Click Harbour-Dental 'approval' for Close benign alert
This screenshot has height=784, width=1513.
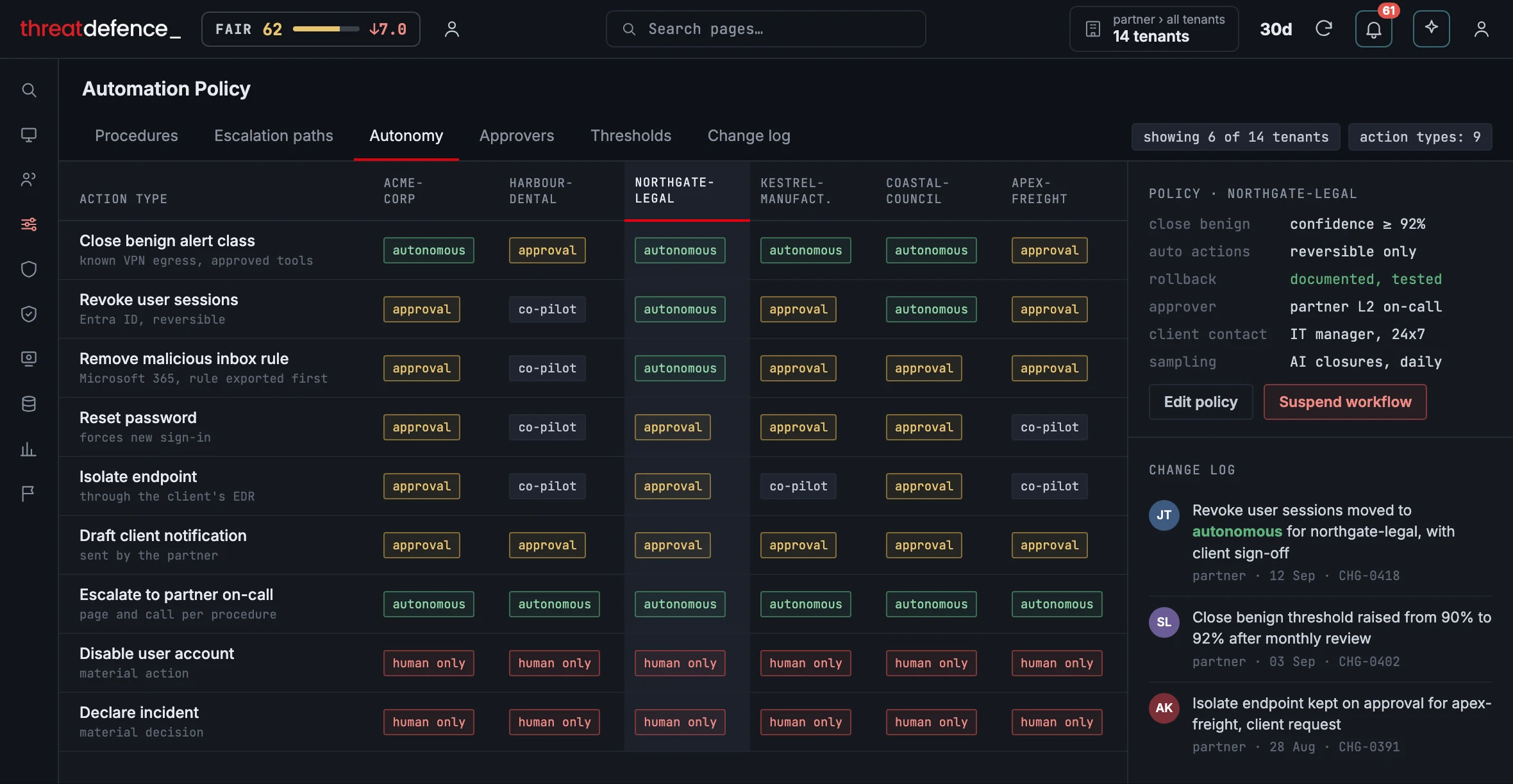tap(548, 250)
